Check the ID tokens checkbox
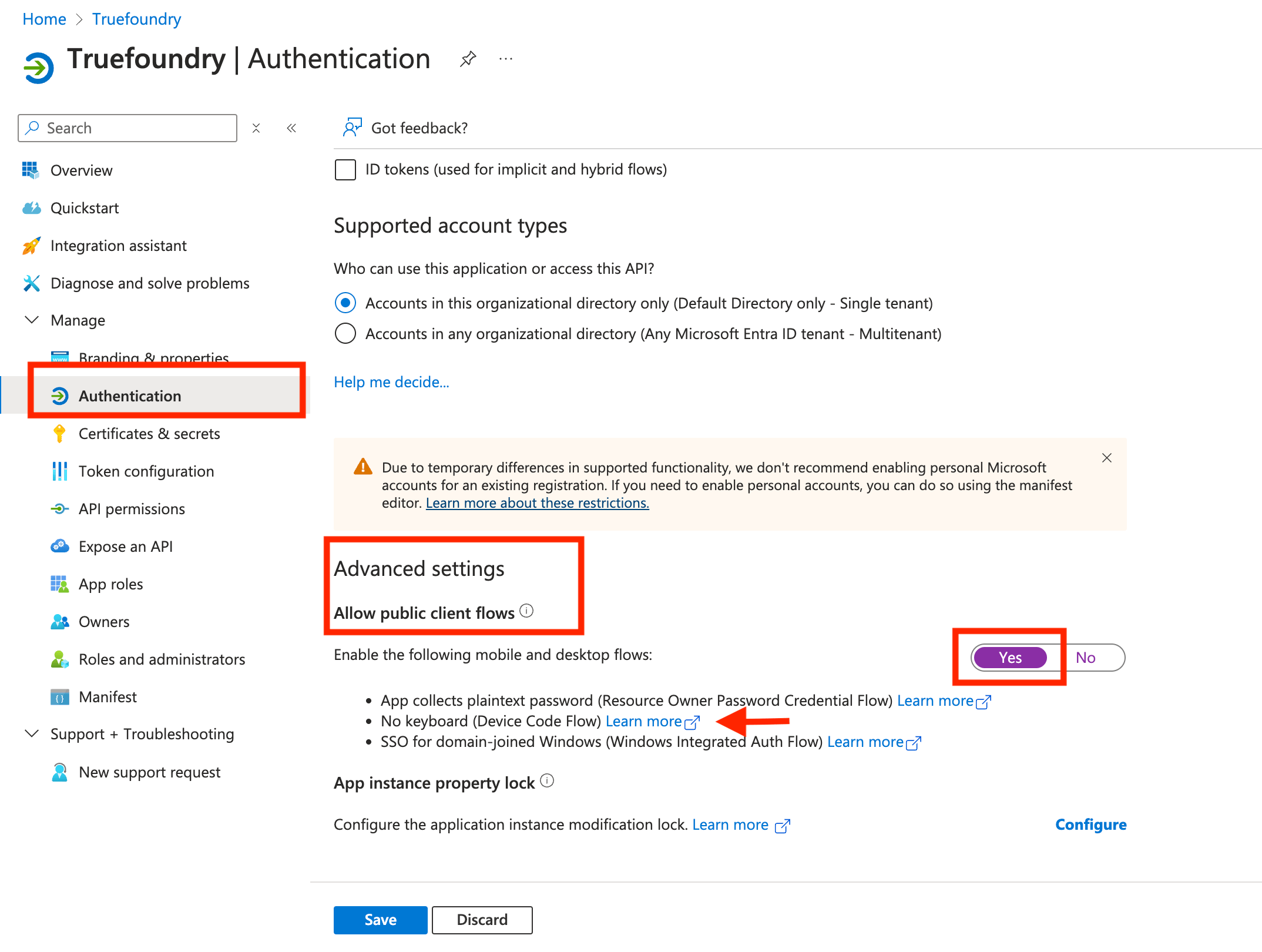The height and width of the screenshot is (952, 1262). pos(345,170)
